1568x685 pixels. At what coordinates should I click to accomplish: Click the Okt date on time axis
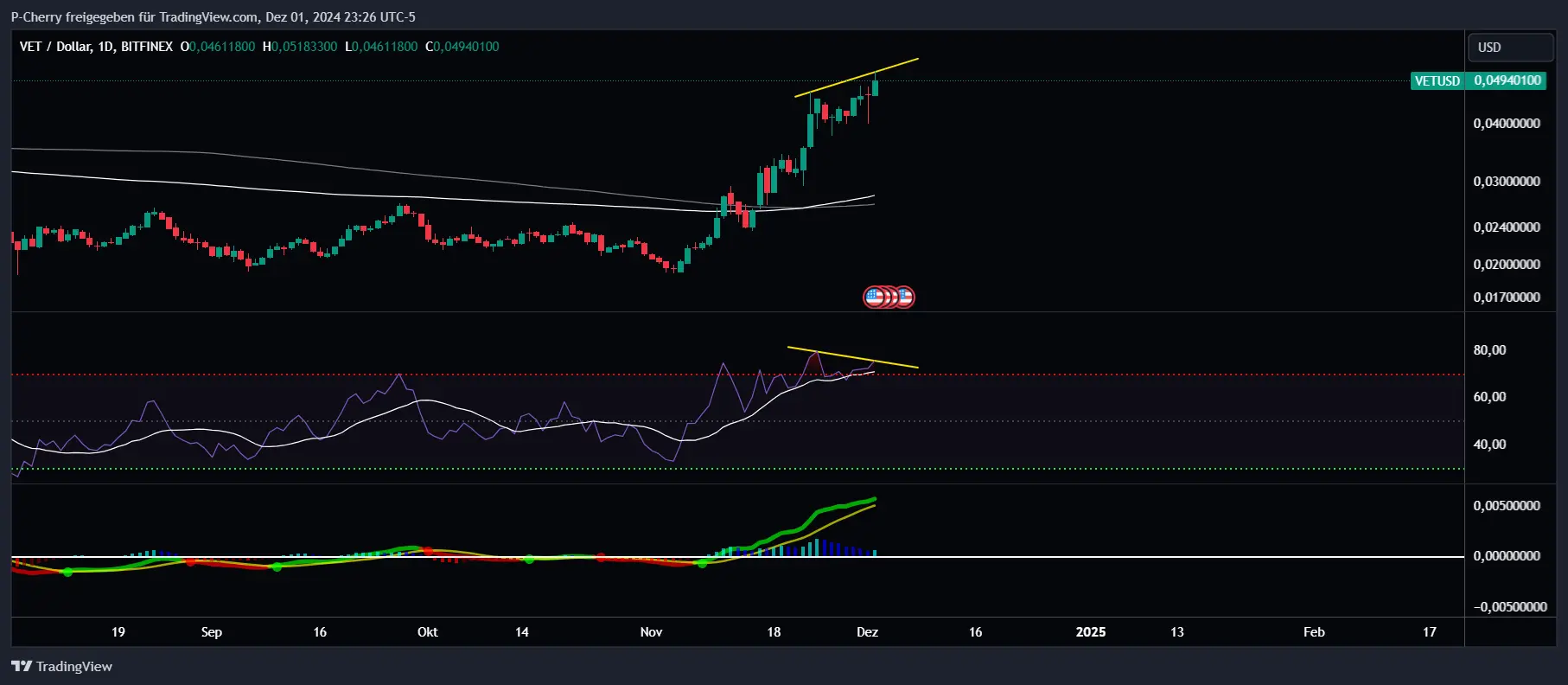tap(427, 632)
